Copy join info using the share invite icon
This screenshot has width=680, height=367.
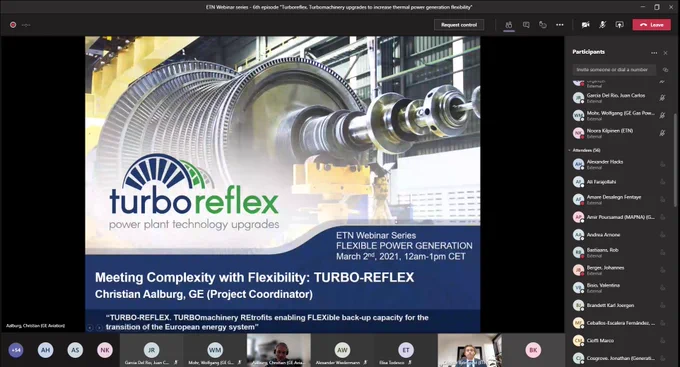[x=665, y=69]
